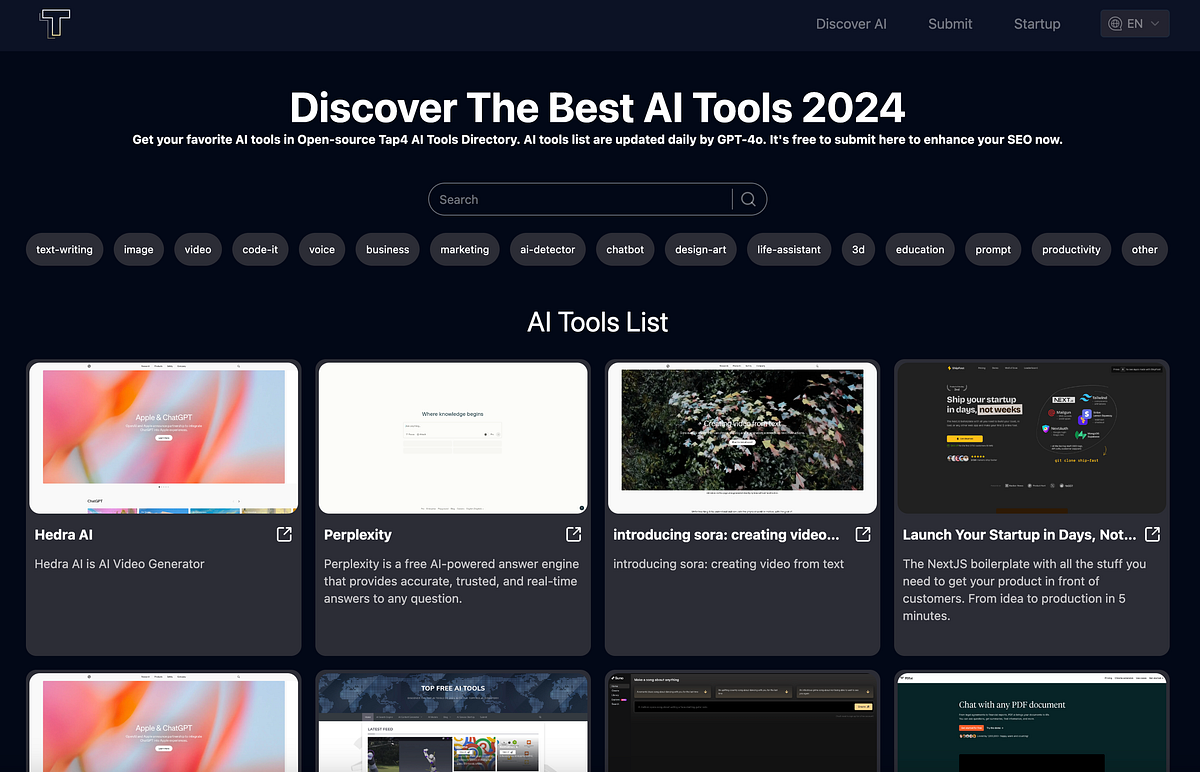Select the chatbot category filter
This screenshot has height=772, width=1200.
624,249
